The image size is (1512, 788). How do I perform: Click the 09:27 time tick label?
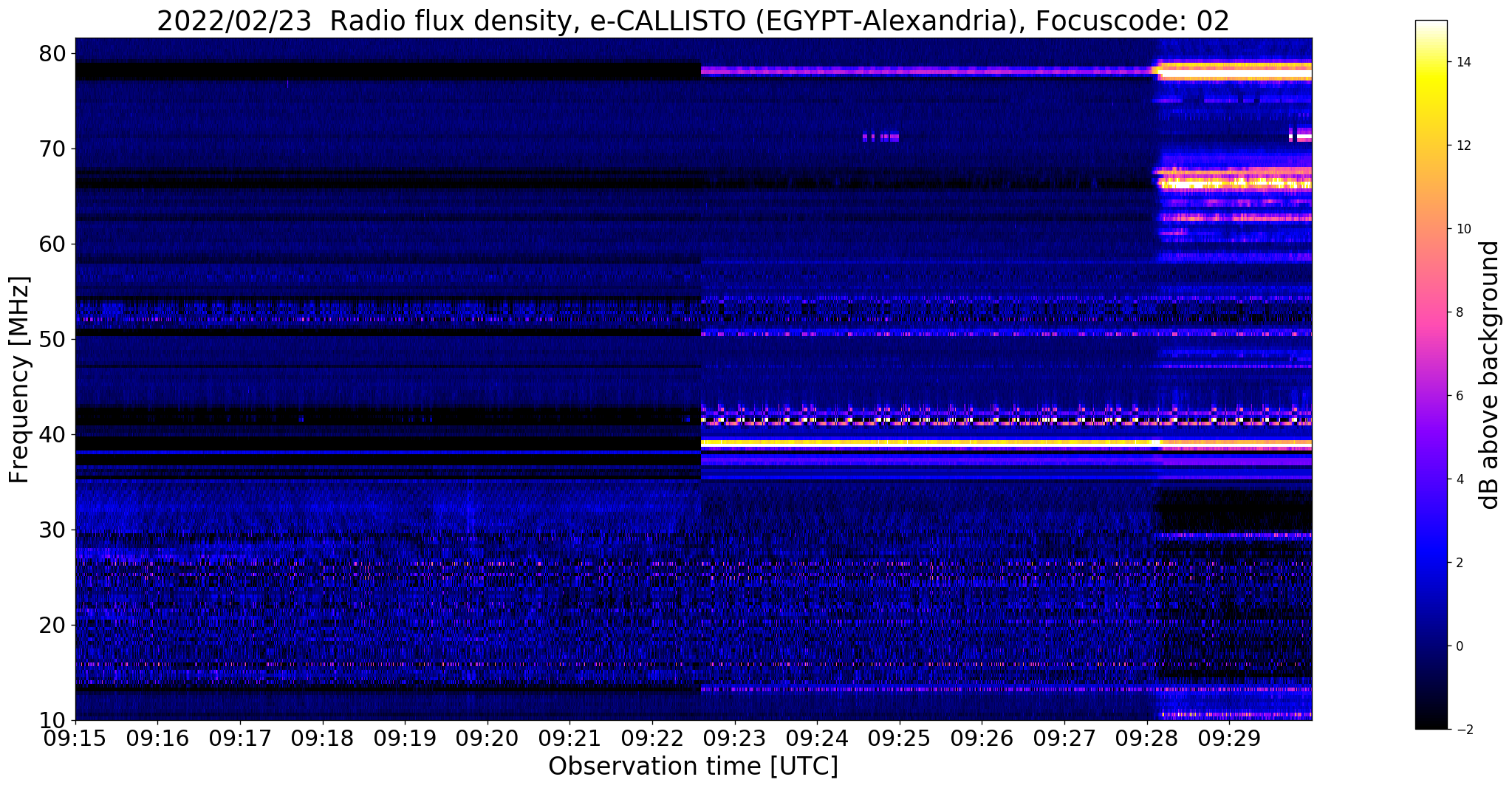[1064, 737]
